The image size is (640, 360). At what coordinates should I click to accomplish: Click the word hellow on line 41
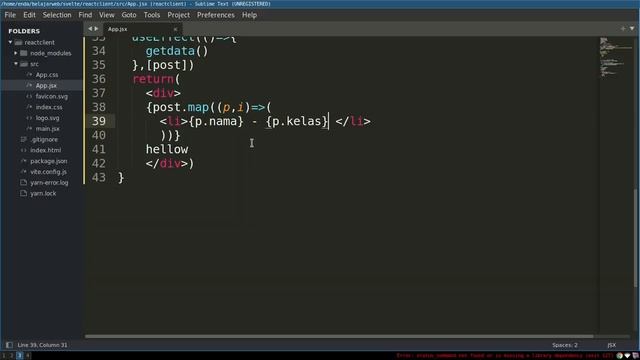(167, 149)
